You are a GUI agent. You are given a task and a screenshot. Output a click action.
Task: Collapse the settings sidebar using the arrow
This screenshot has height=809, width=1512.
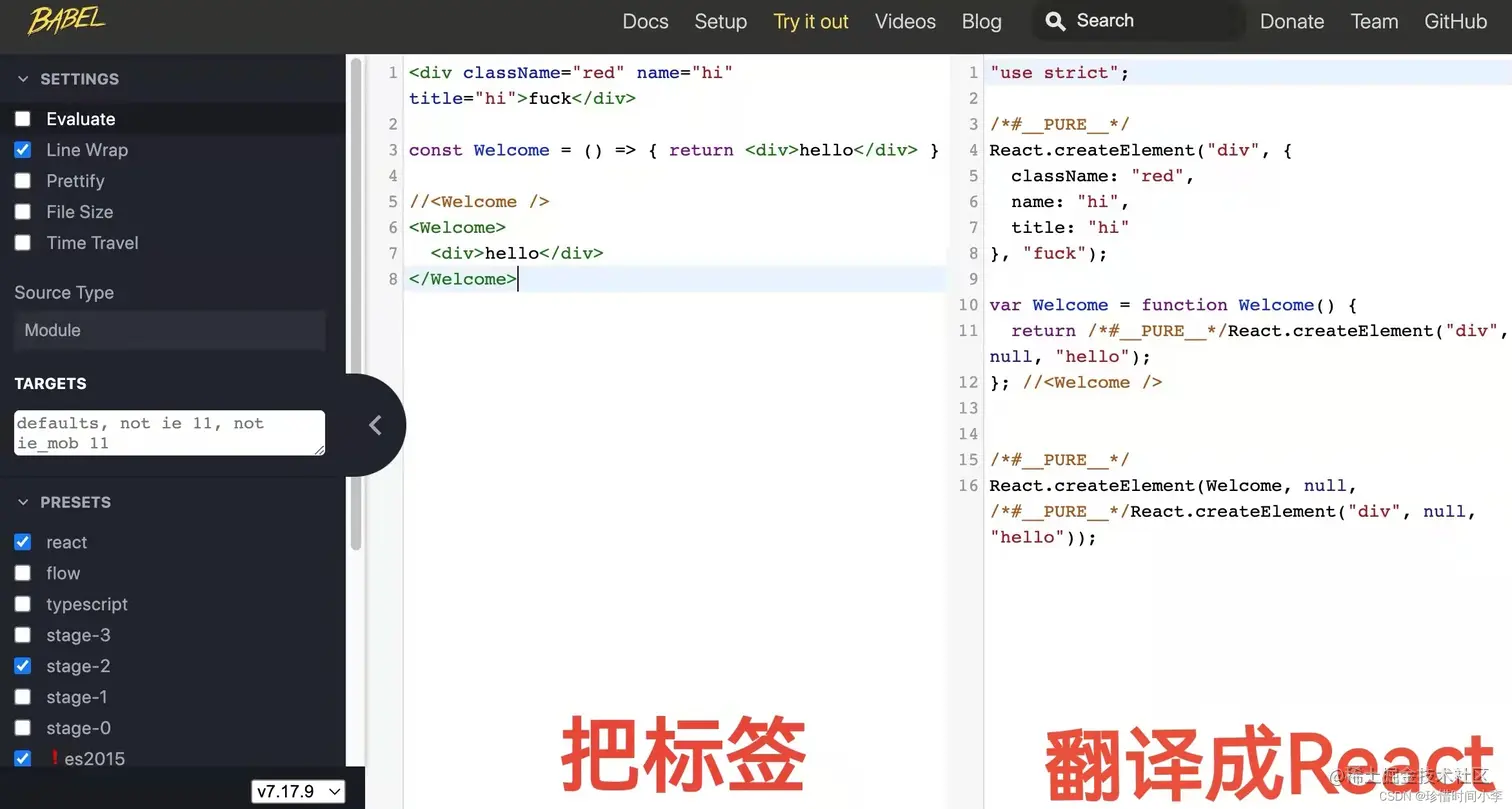click(x=375, y=424)
